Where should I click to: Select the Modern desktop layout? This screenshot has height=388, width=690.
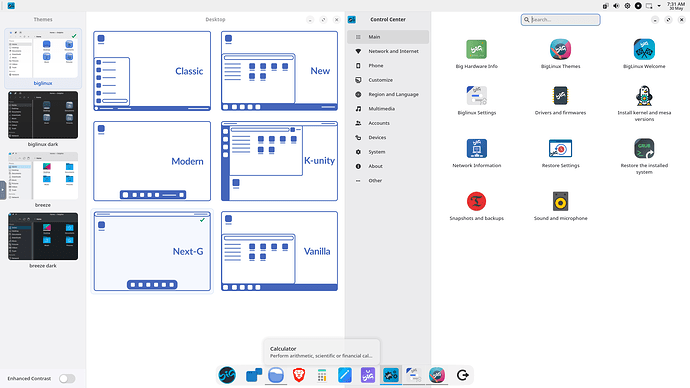coord(152,161)
